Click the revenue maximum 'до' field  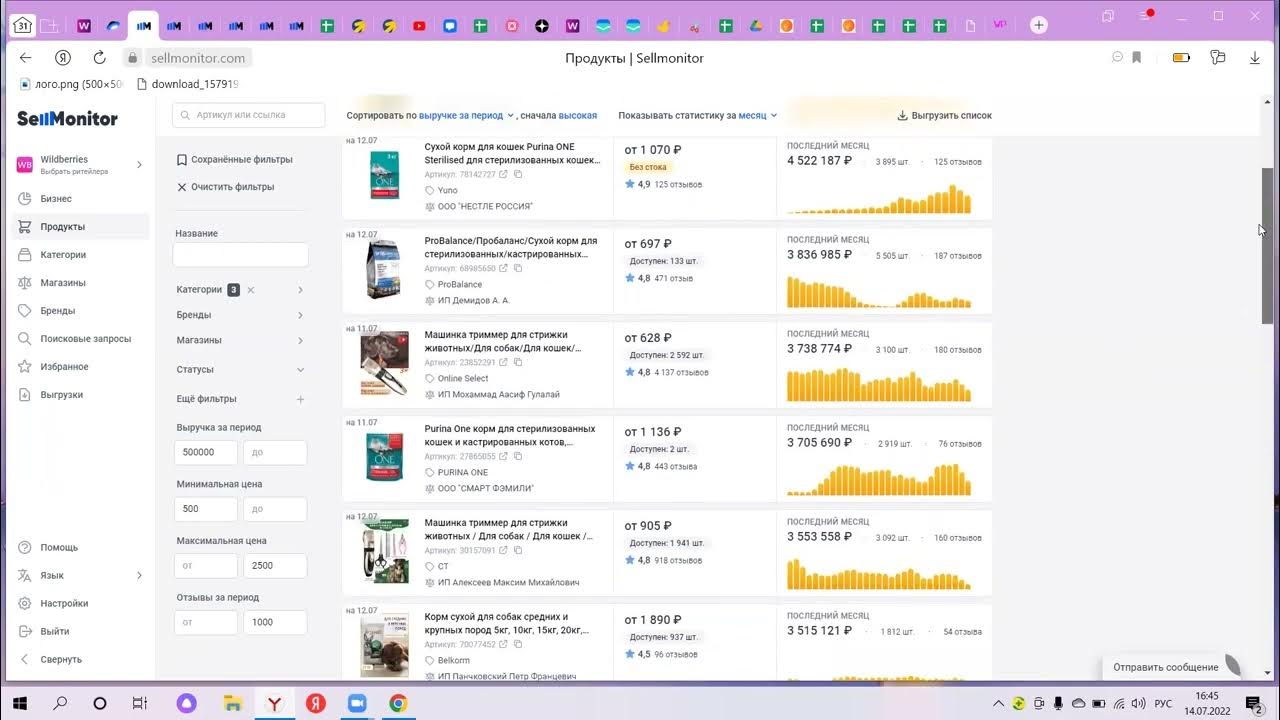coord(275,452)
